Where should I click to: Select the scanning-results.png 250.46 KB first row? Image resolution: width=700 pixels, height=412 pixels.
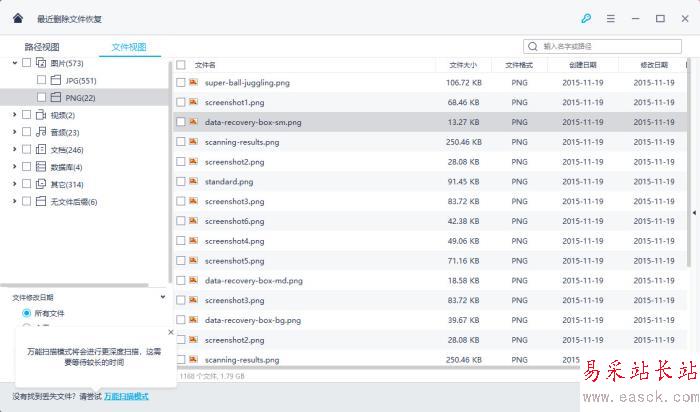pyautogui.click(x=429, y=142)
